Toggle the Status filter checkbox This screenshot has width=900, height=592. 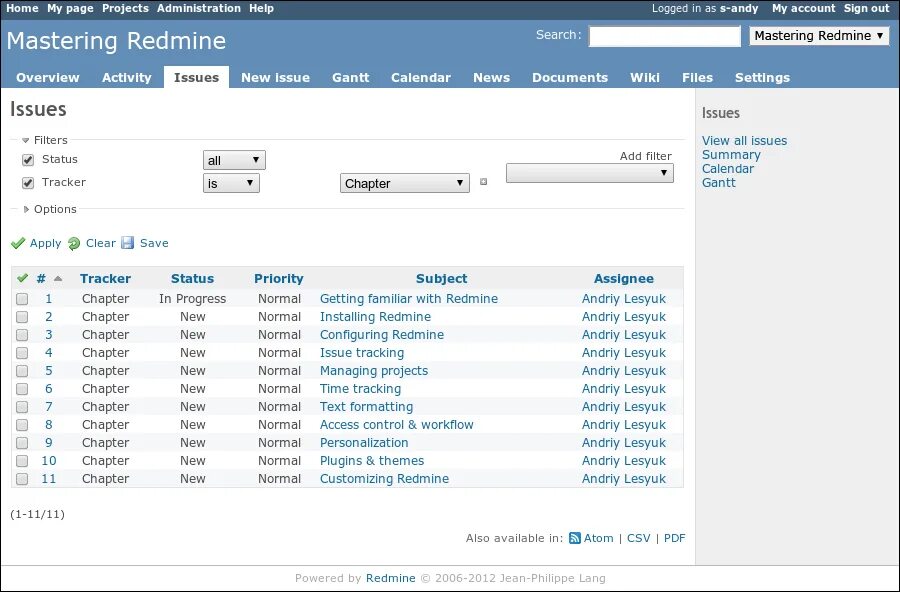28,160
